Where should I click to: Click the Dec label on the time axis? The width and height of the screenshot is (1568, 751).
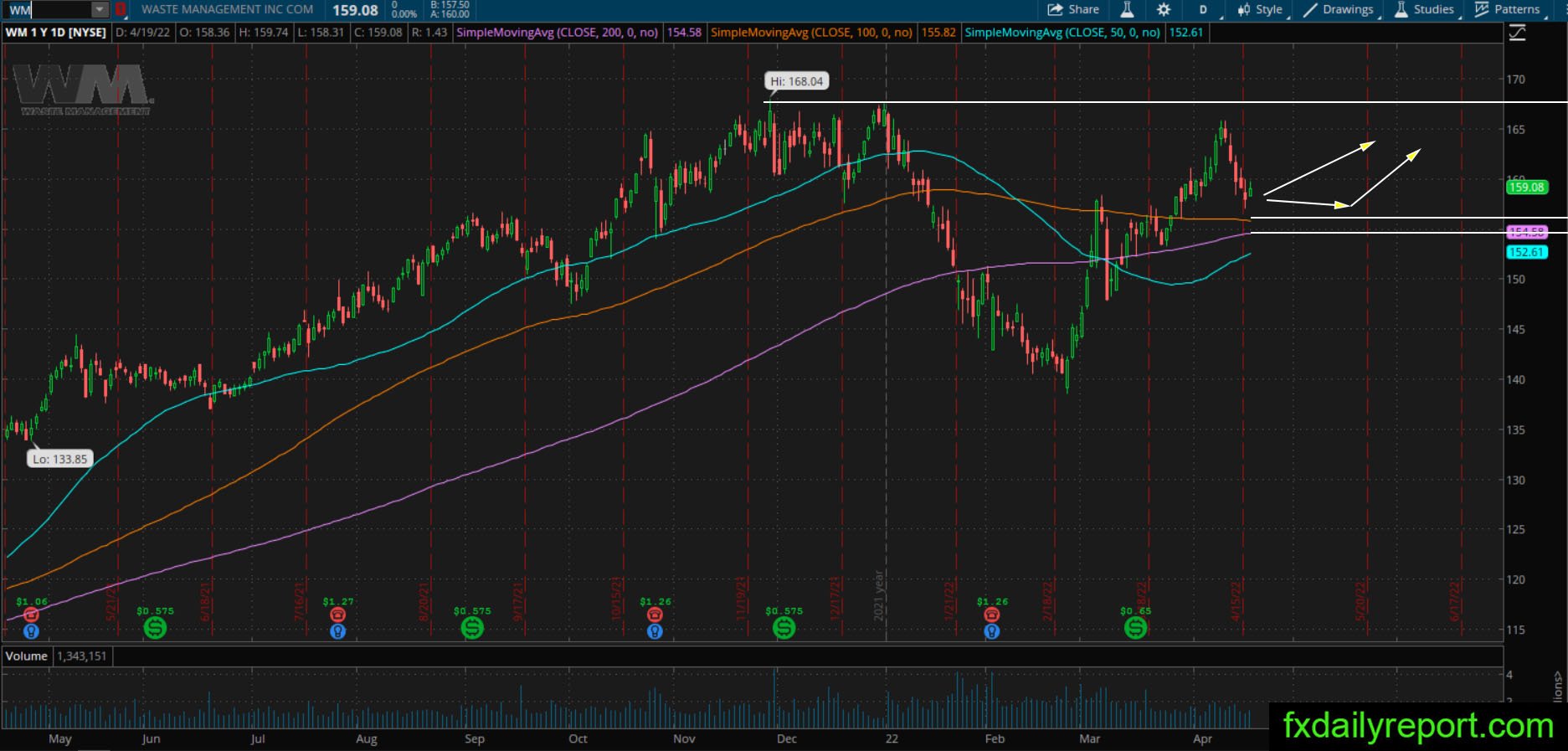pos(786,738)
